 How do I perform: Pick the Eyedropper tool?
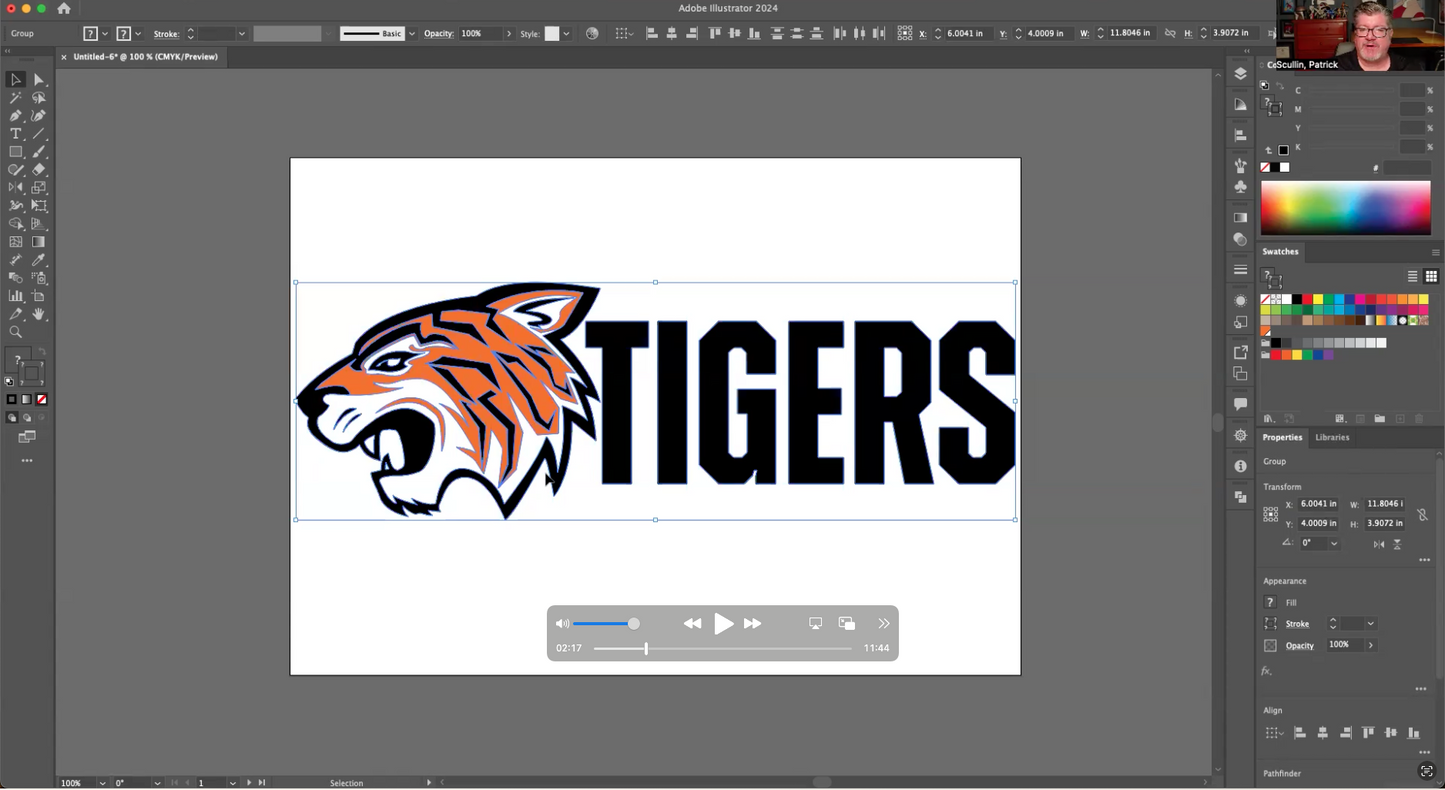pos(39,260)
